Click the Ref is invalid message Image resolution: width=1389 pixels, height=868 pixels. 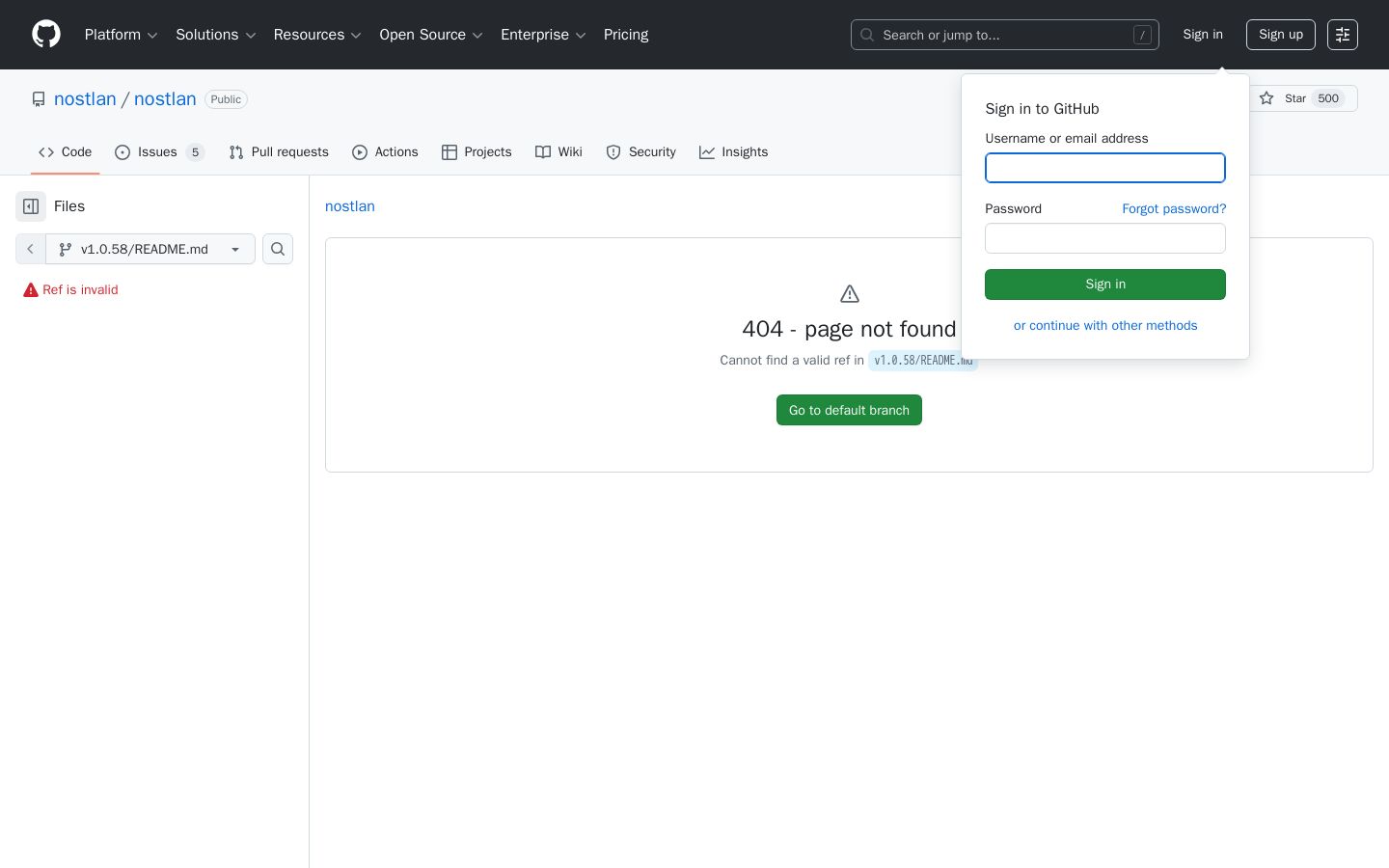(80, 290)
